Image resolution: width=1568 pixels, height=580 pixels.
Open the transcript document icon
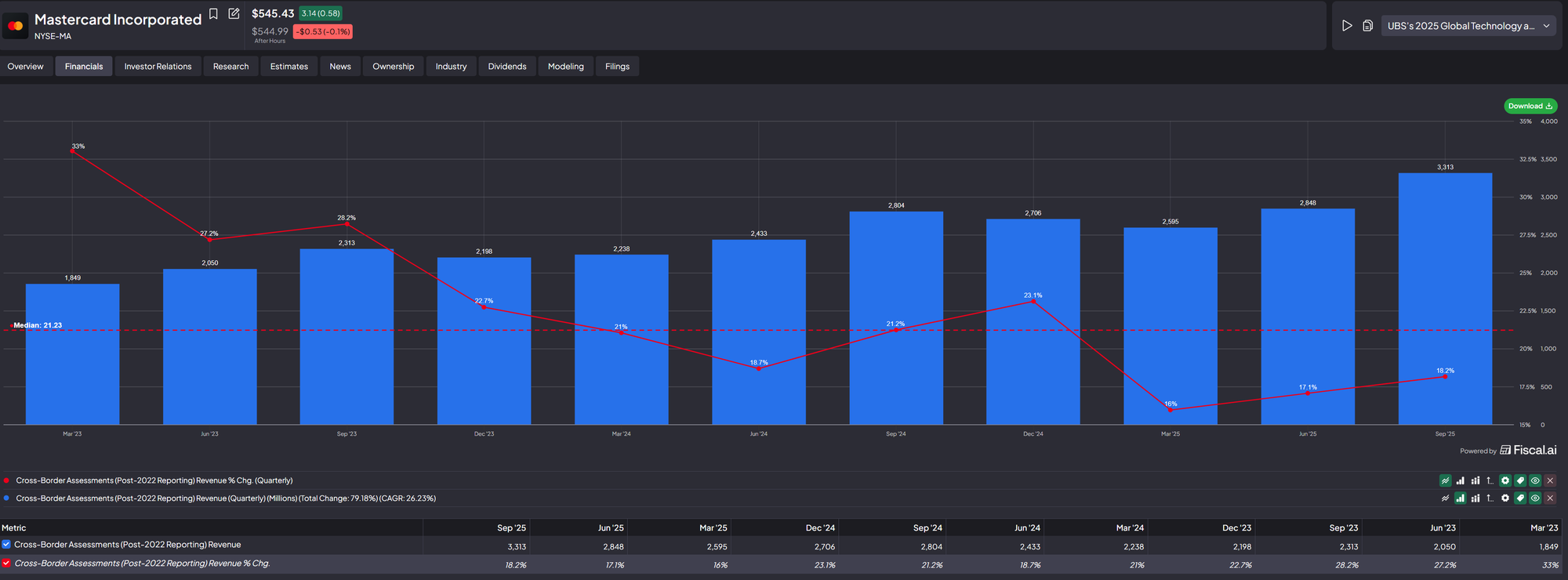[x=1367, y=26]
